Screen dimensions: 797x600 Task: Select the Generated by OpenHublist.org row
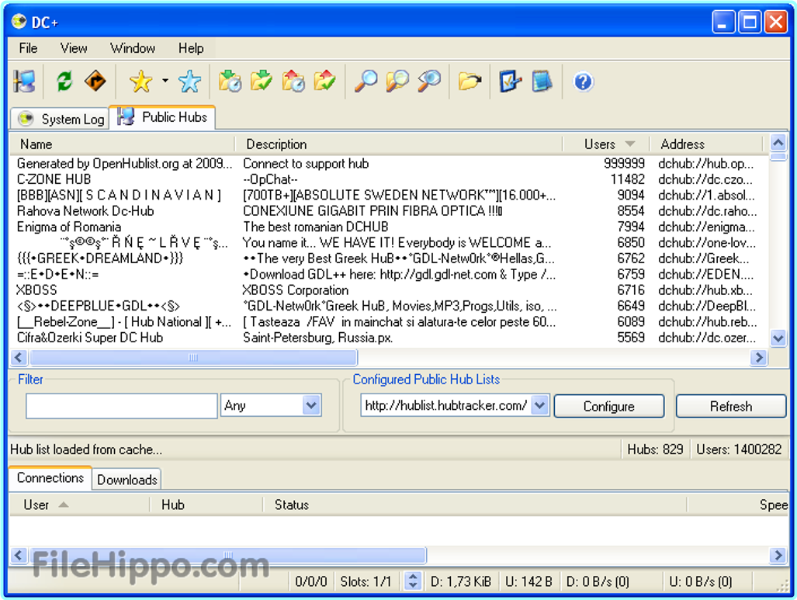point(389,164)
